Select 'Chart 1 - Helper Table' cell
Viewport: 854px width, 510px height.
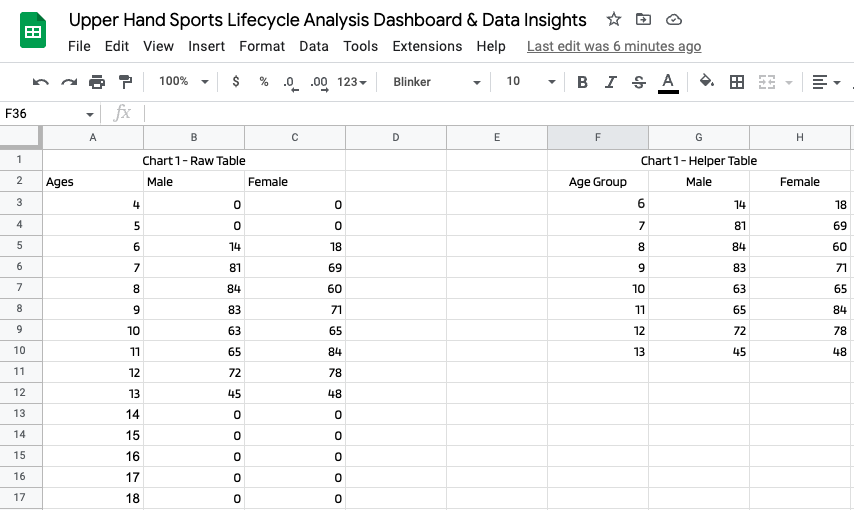tap(699, 160)
